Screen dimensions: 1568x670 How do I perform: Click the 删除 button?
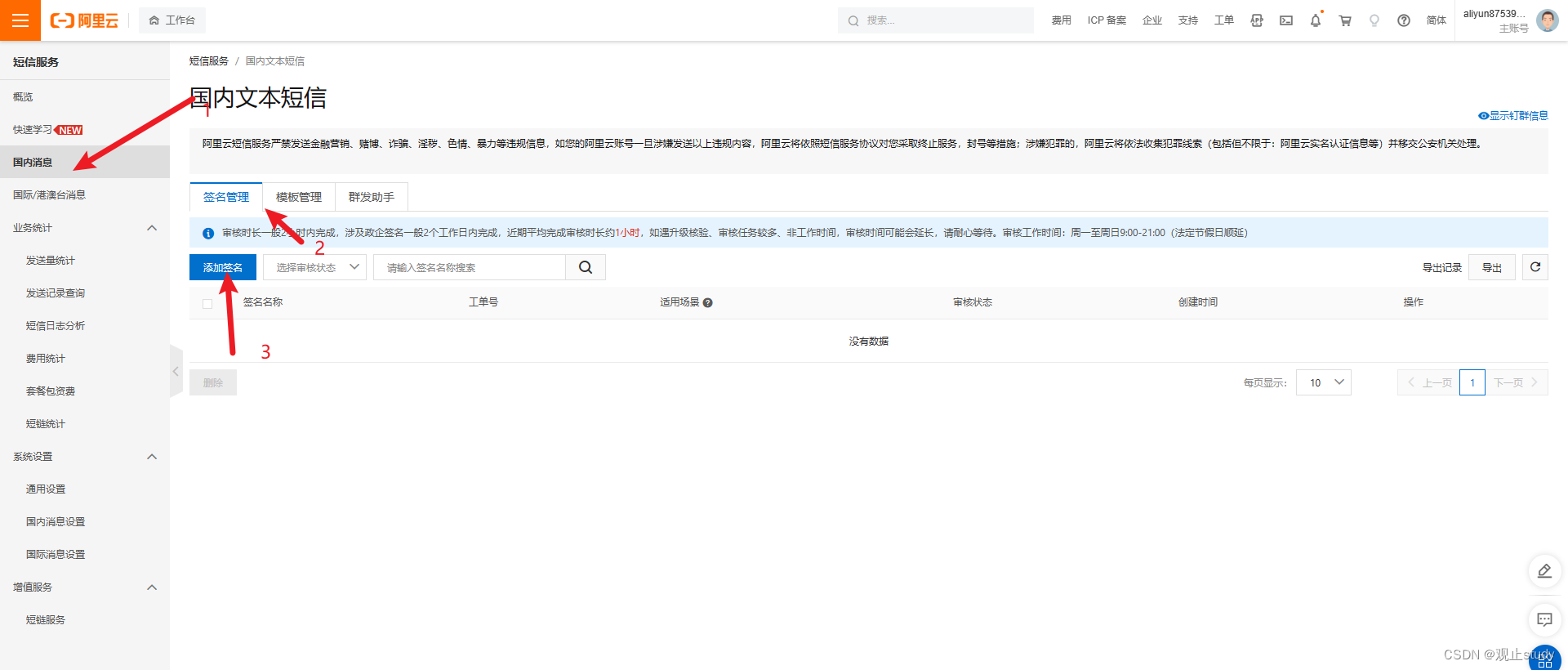213,382
